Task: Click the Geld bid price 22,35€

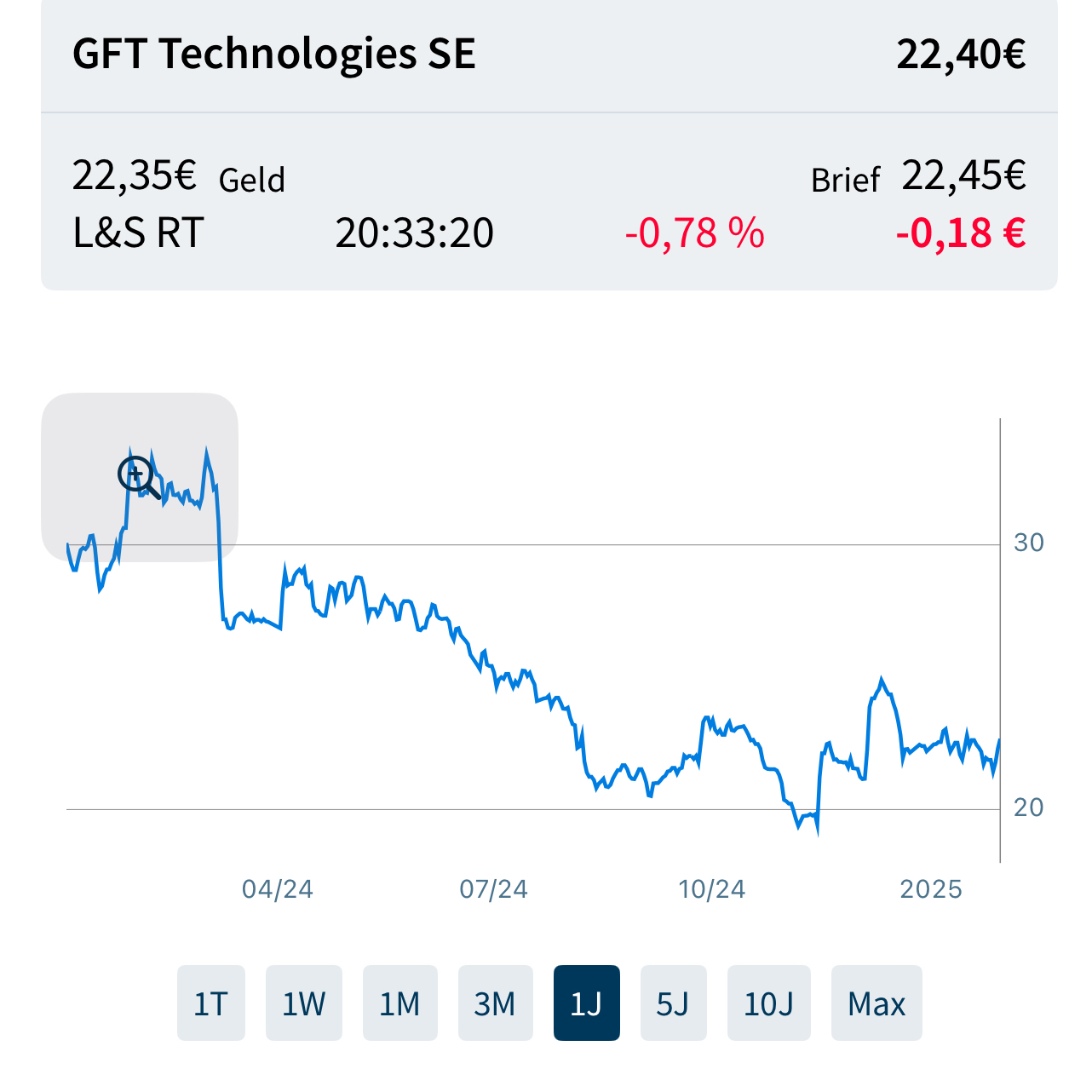Action: (134, 175)
